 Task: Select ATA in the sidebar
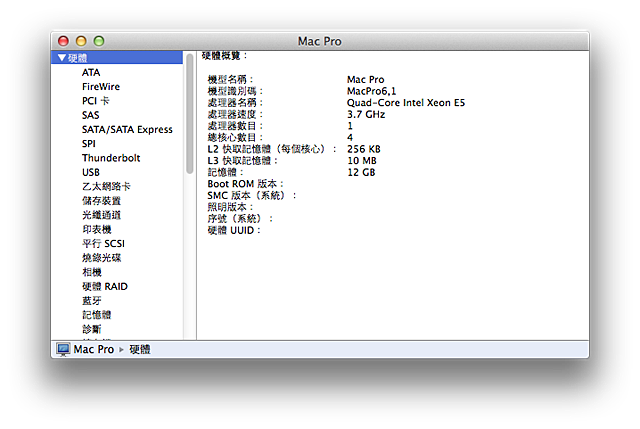[91, 73]
